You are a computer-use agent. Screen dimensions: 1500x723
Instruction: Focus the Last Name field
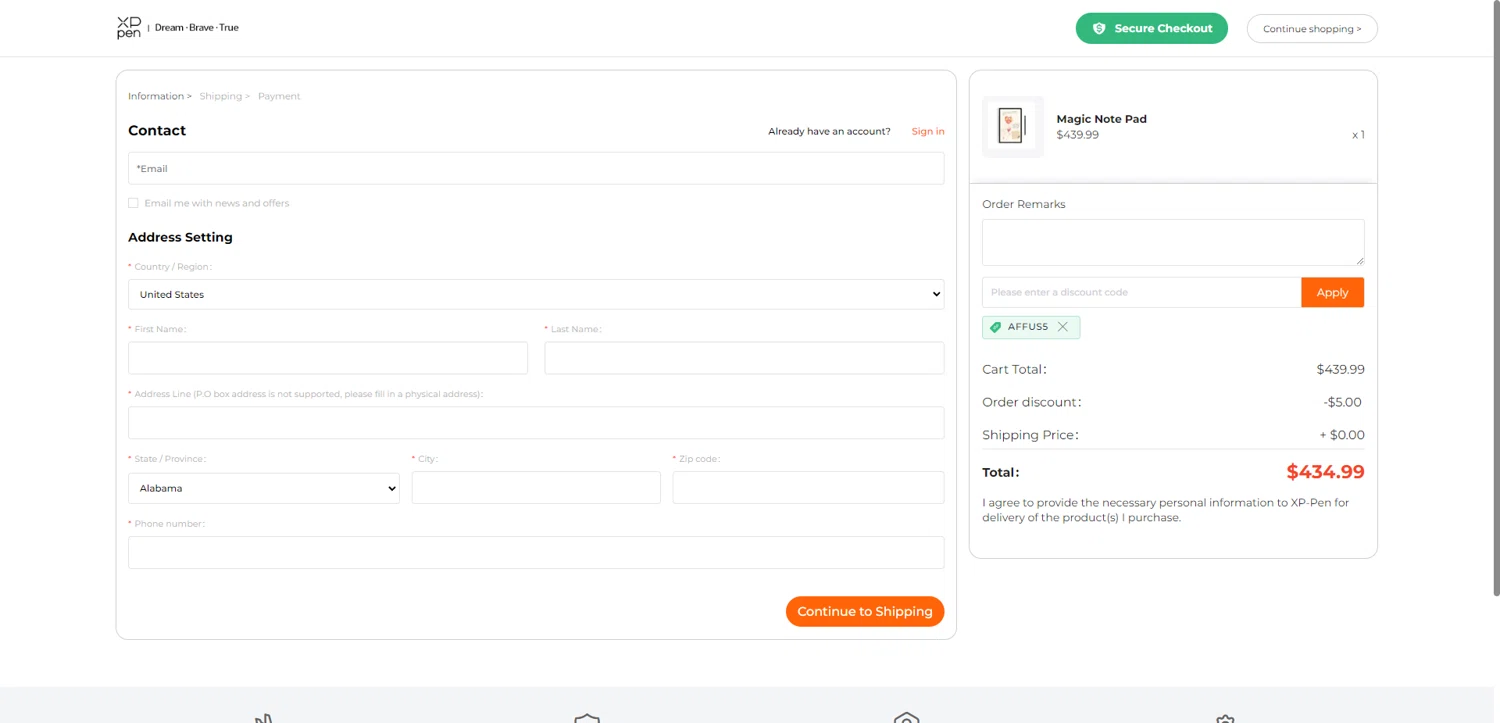click(744, 358)
